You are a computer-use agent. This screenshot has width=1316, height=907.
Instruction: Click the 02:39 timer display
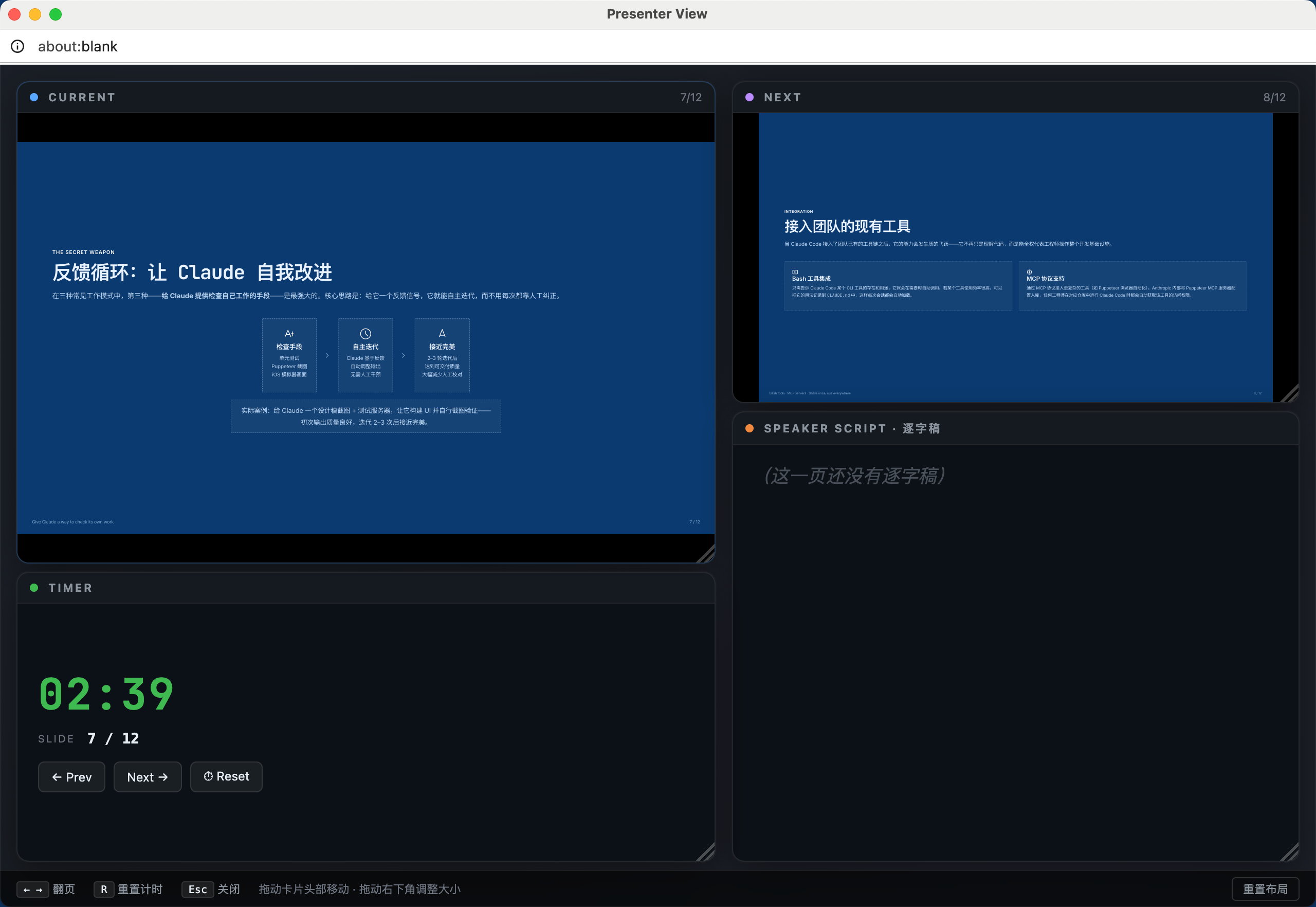point(106,694)
